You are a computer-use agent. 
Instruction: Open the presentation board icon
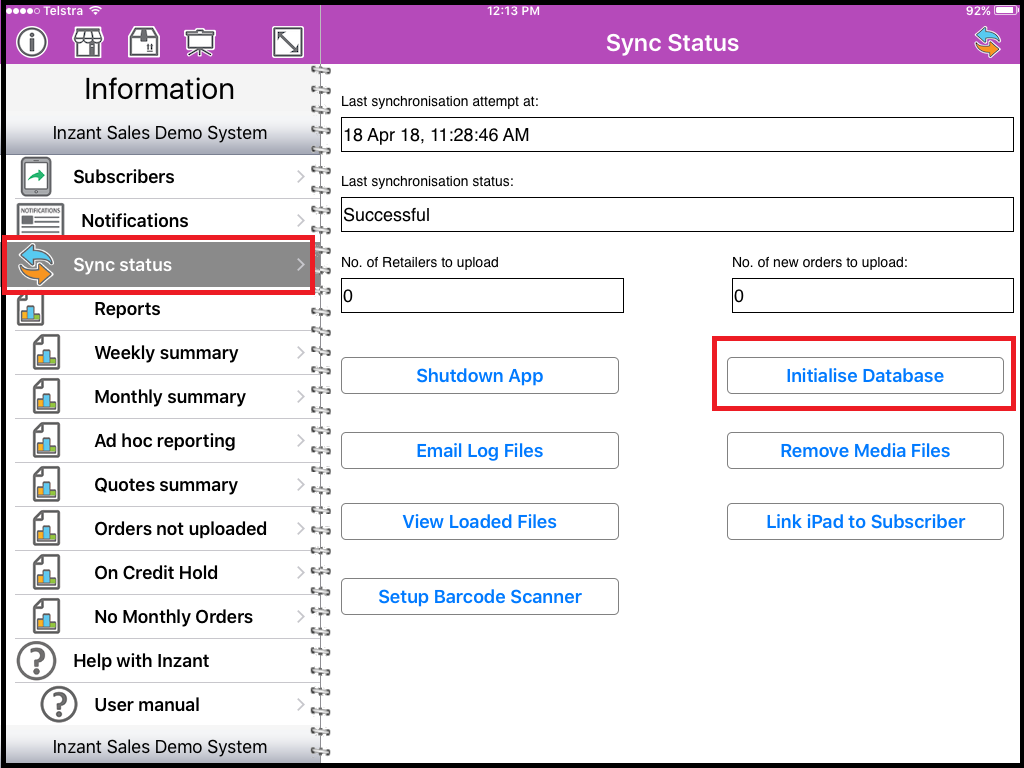point(200,42)
